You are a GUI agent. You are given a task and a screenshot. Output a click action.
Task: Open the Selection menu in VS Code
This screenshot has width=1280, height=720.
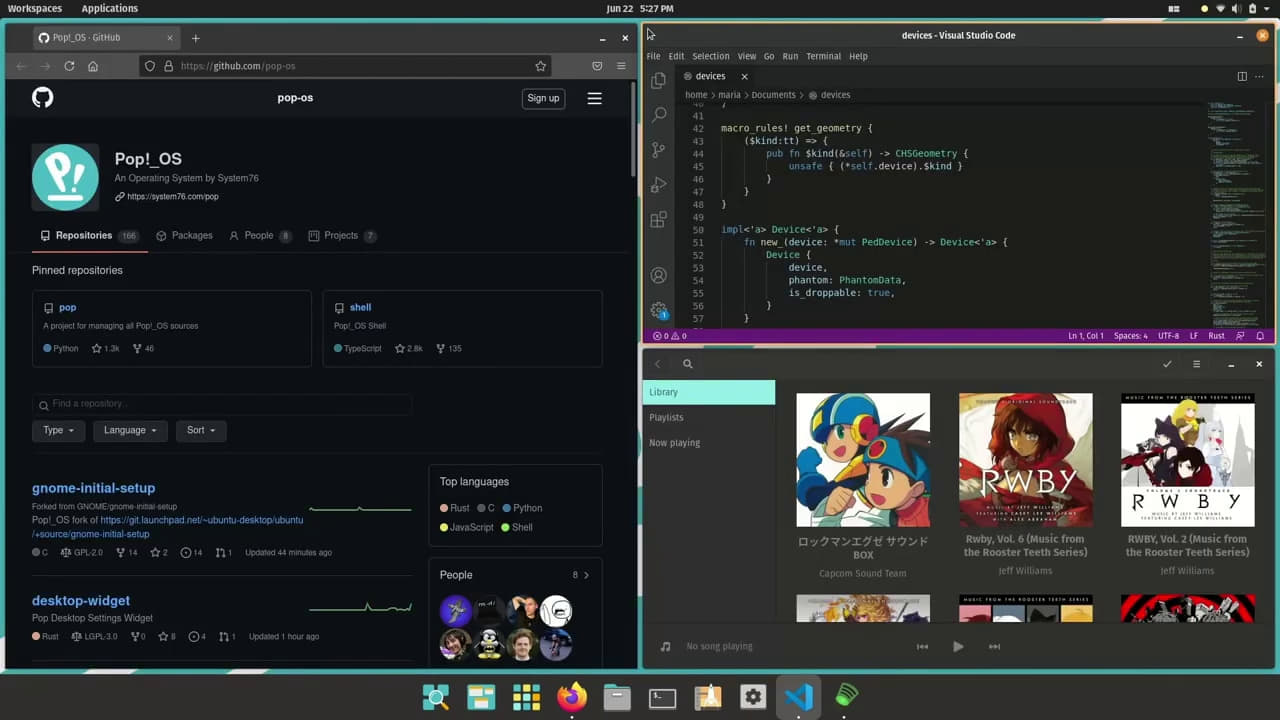[x=710, y=56]
